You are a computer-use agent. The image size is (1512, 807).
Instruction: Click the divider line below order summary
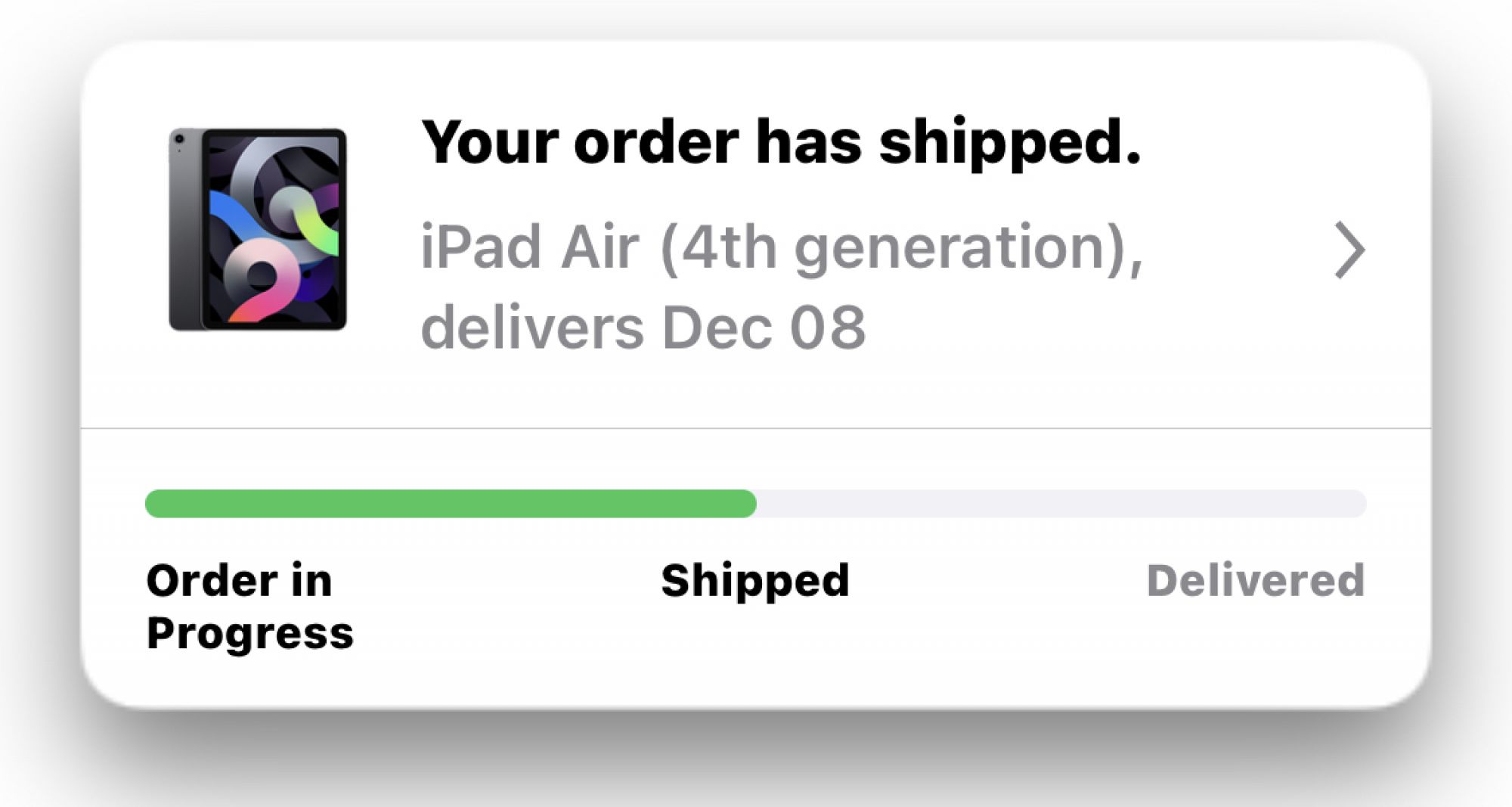[x=756, y=428]
